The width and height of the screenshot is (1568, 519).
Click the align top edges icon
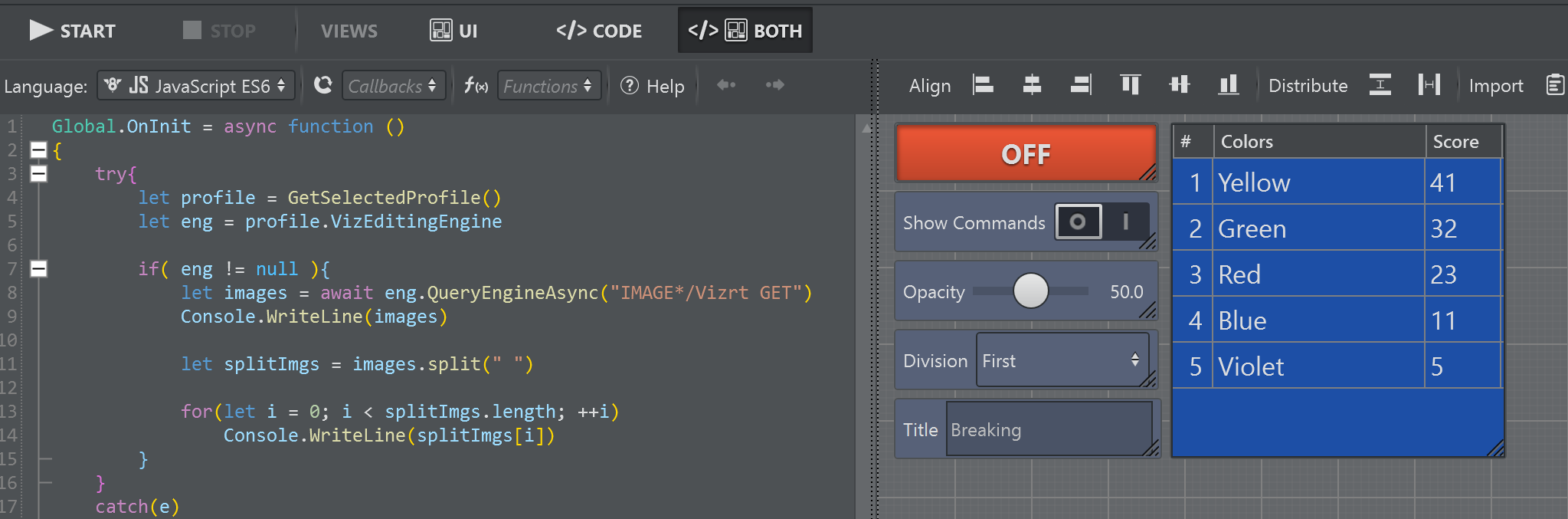pos(1130,85)
